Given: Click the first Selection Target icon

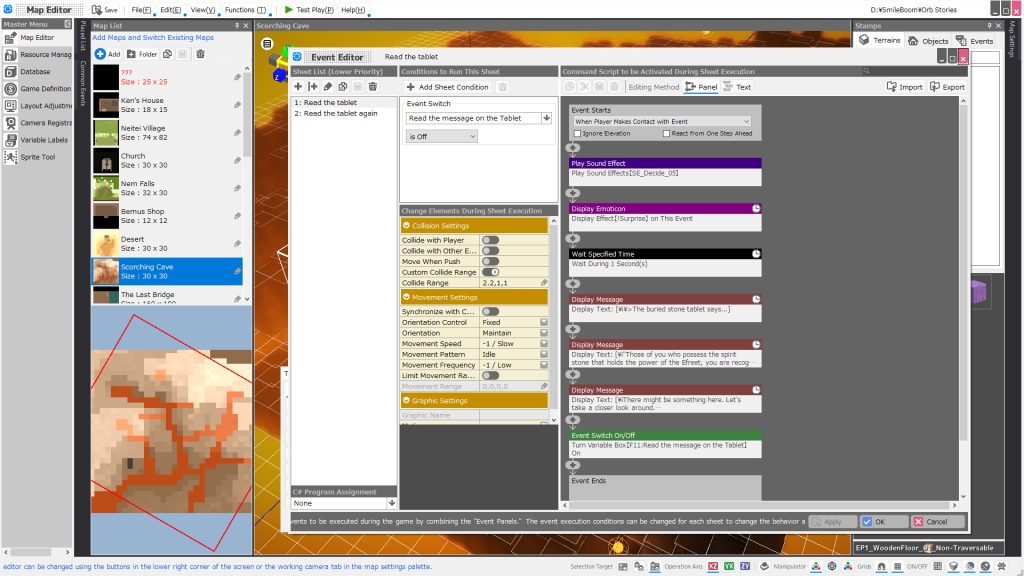Looking at the screenshot, I should point(623,566).
